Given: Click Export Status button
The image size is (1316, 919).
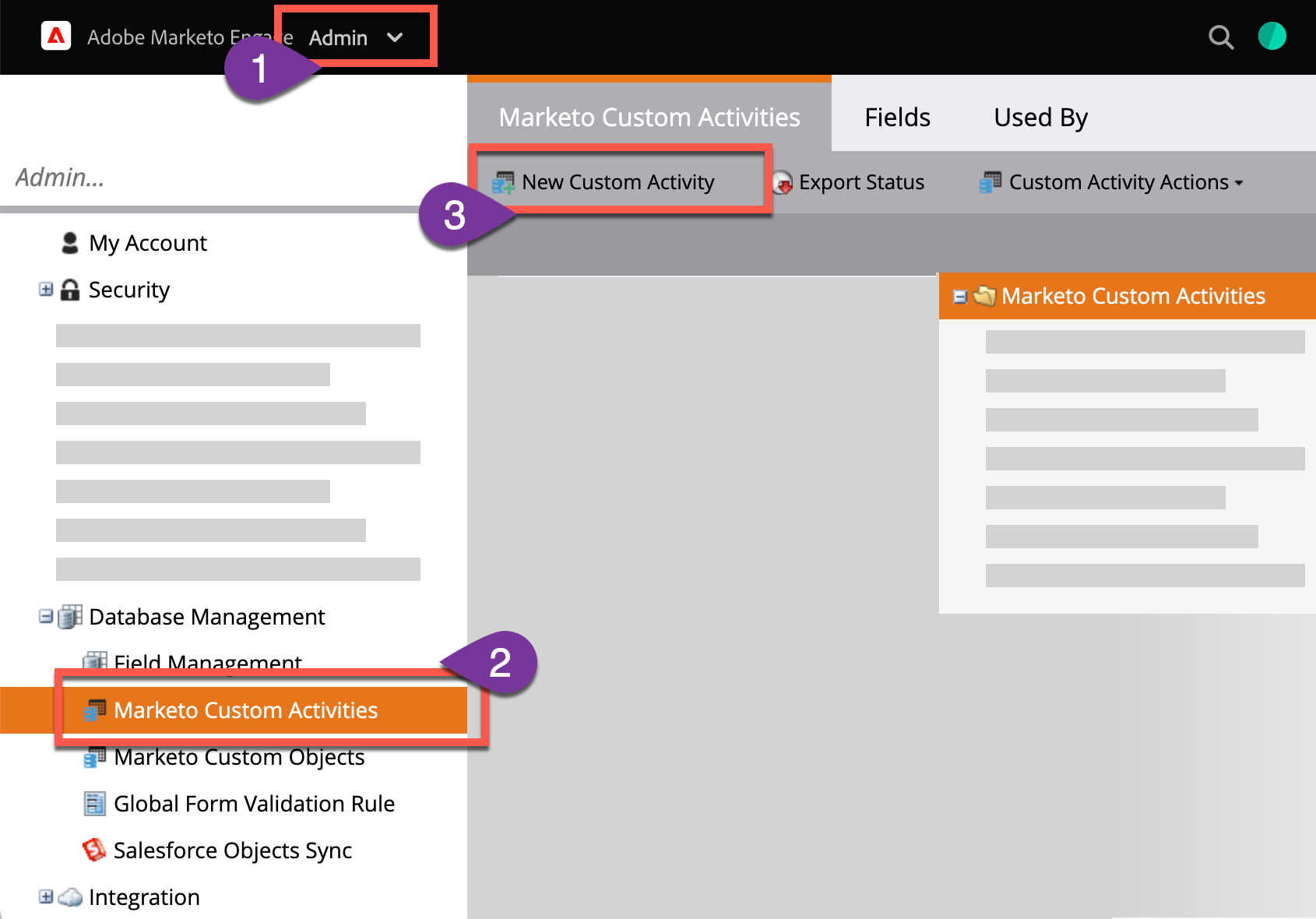Looking at the screenshot, I should click(849, 182).
